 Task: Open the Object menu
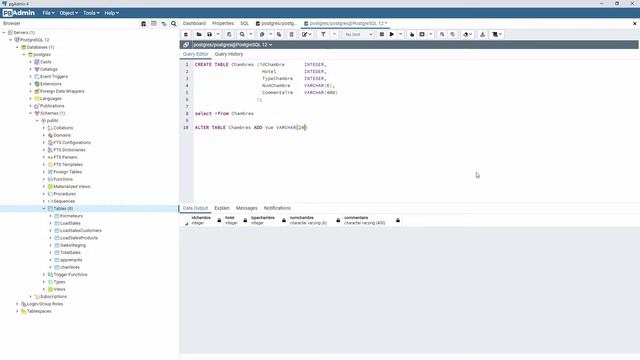[x=68, y=13]
